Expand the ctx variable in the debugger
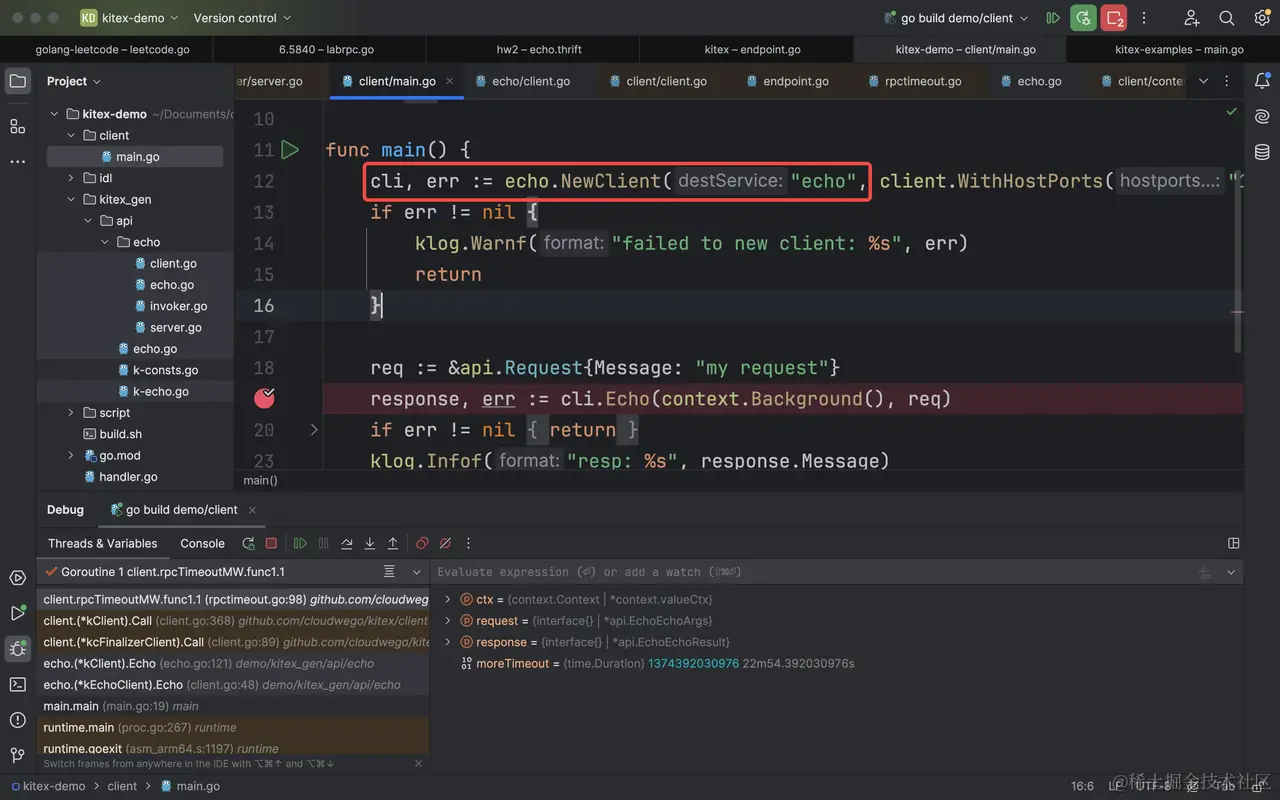The image size is (1280, 800). [448, 600]
